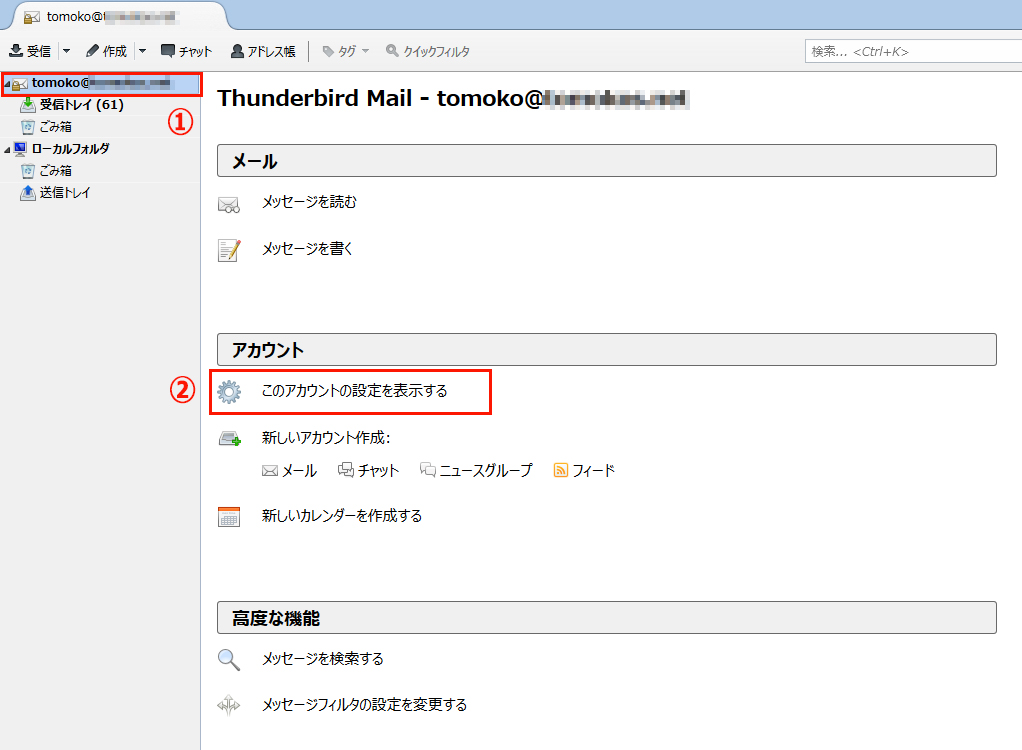Collapse the ローカルフォルダ tree
The height and width of the screenshot is (750, 1022).
click(x=7, y=150)
